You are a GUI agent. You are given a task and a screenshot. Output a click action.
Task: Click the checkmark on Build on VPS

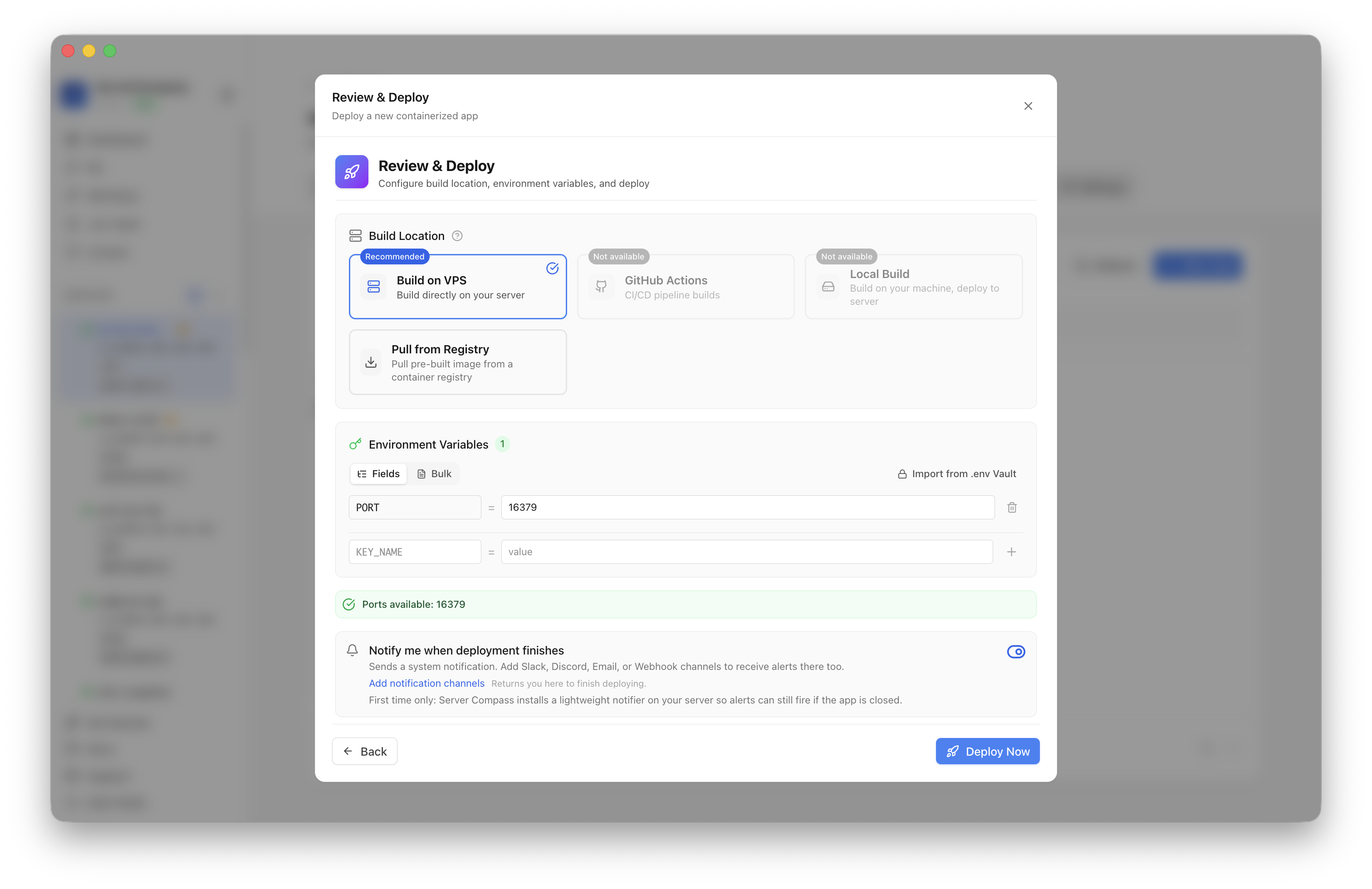tap(552, 268)
